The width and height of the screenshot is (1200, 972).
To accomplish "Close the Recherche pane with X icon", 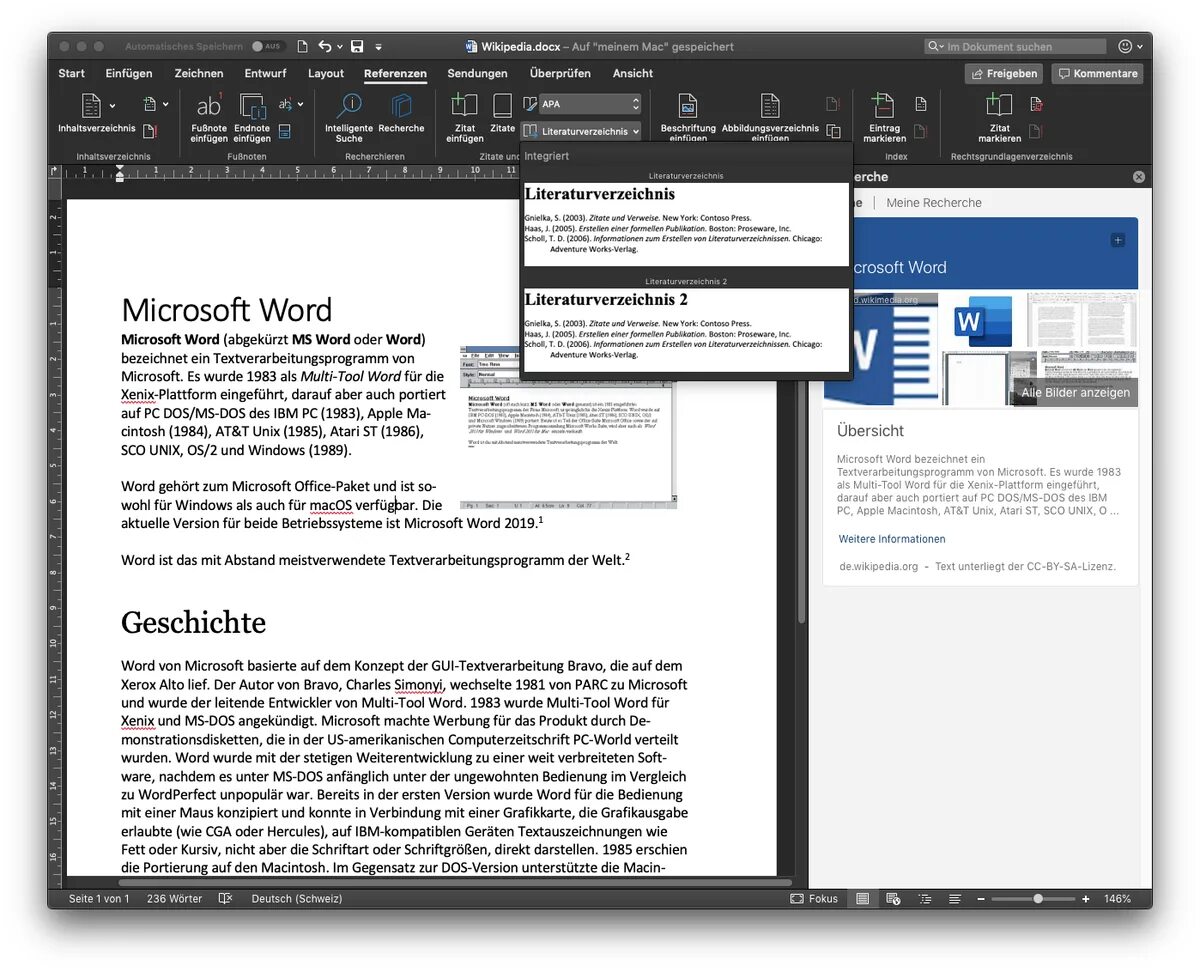I will point(1138,177).
